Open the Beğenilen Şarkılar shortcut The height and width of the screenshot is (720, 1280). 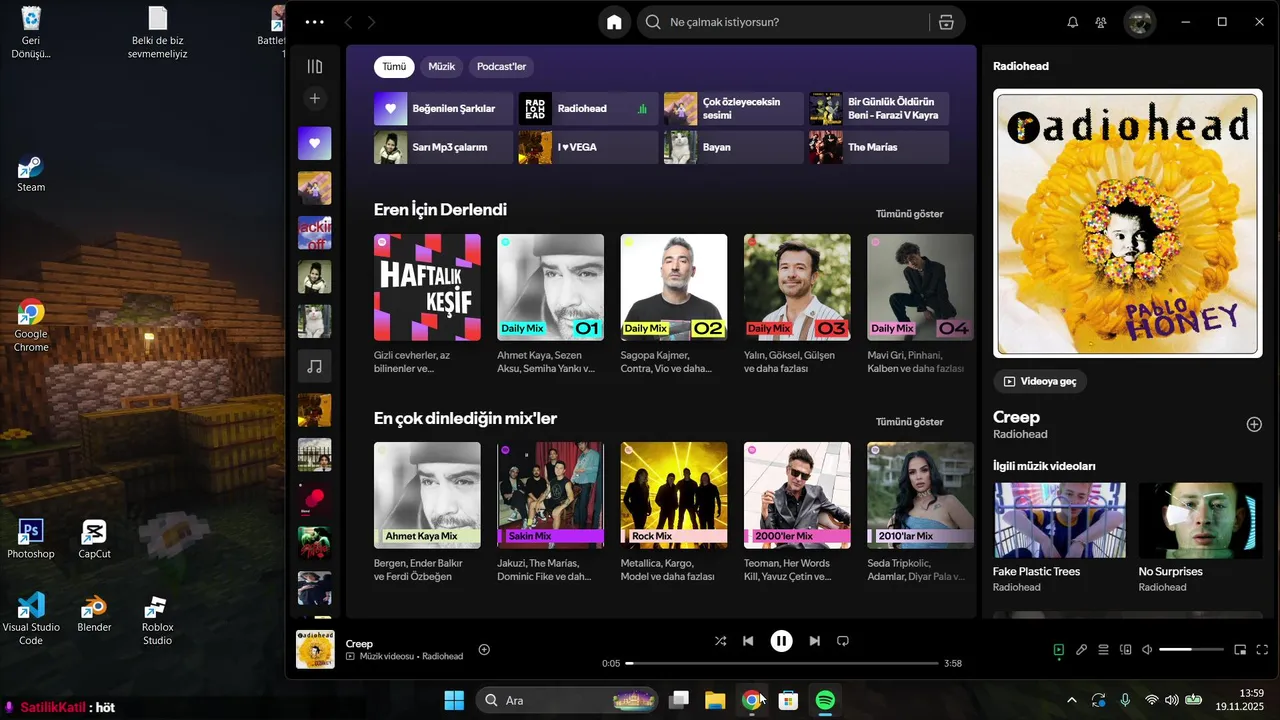click(x=443, y=108)
